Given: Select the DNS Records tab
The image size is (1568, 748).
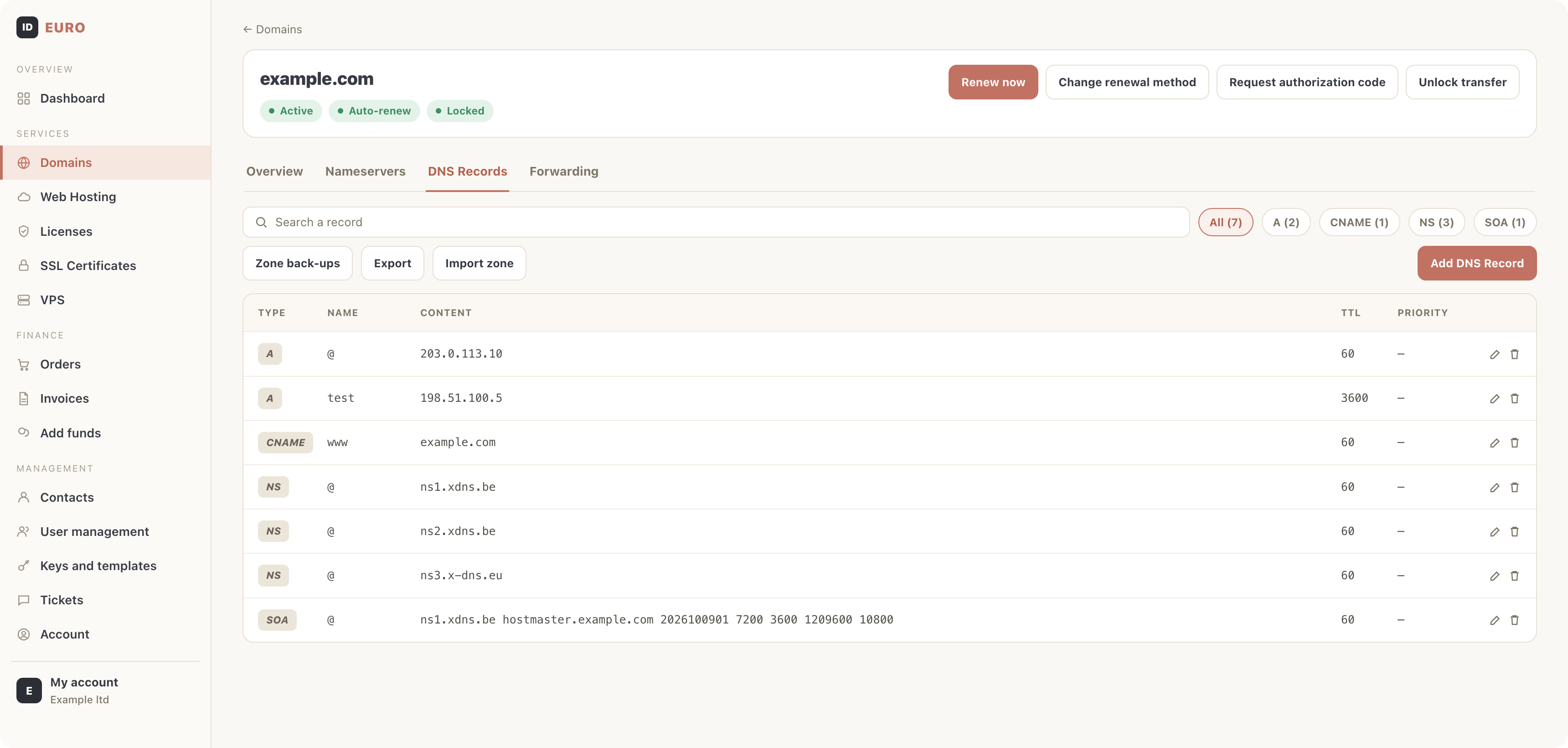Looking at the screenshot, I should [x=467, y=171].
